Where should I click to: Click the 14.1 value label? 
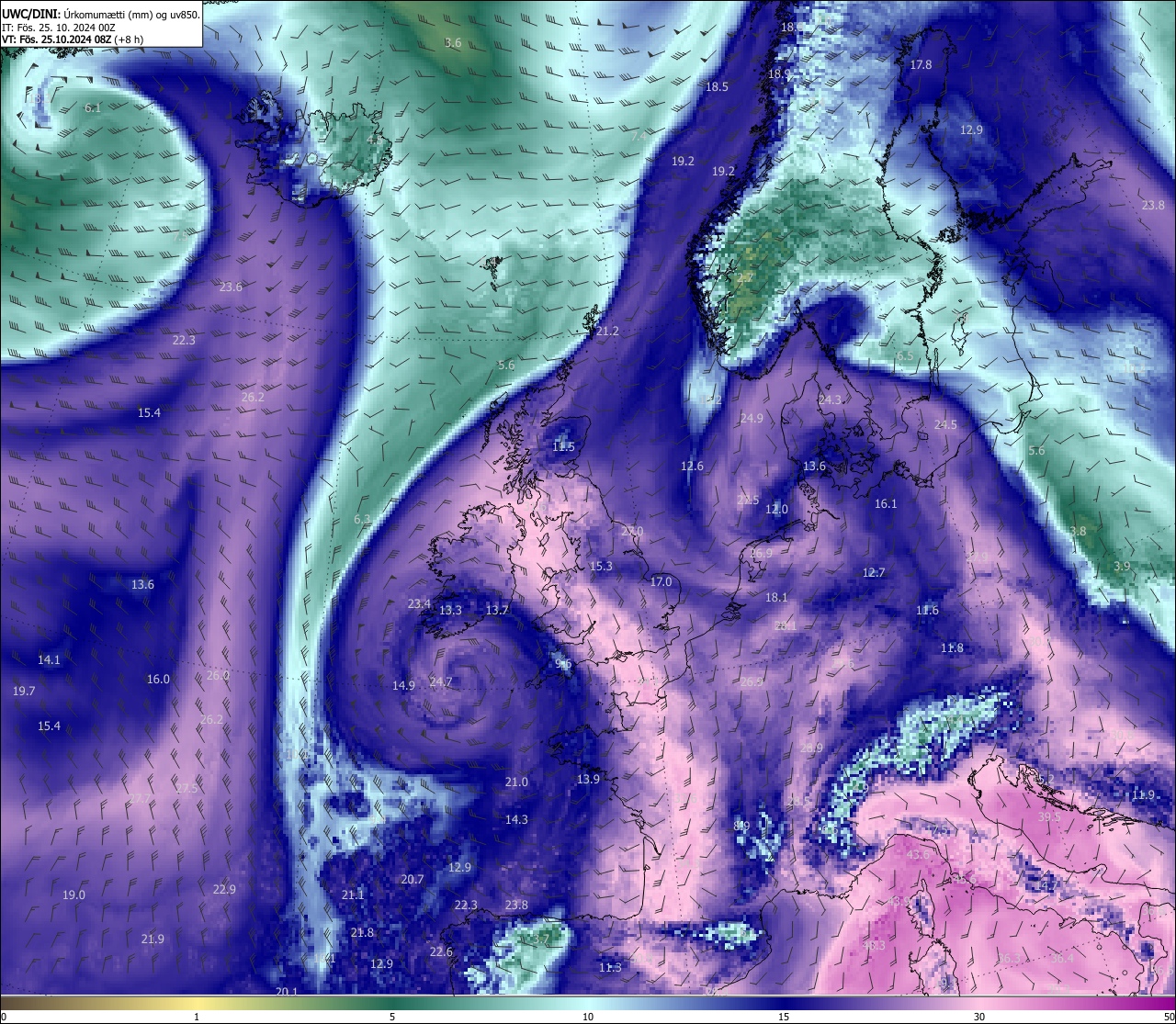tap(49, 660)
